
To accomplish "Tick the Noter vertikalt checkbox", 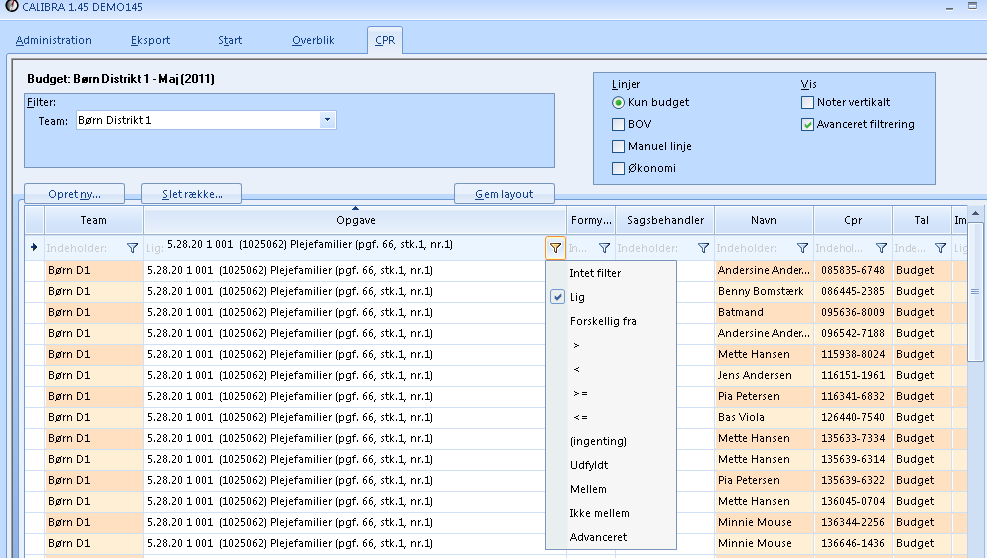I will [x=807, y=102].
